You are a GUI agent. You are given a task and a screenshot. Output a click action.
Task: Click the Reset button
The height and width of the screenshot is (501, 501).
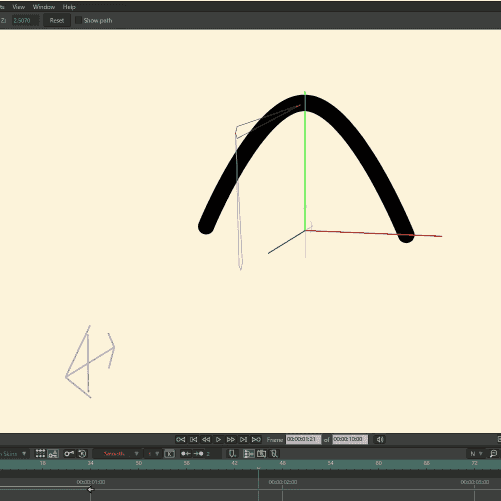(x=57, y=20)
